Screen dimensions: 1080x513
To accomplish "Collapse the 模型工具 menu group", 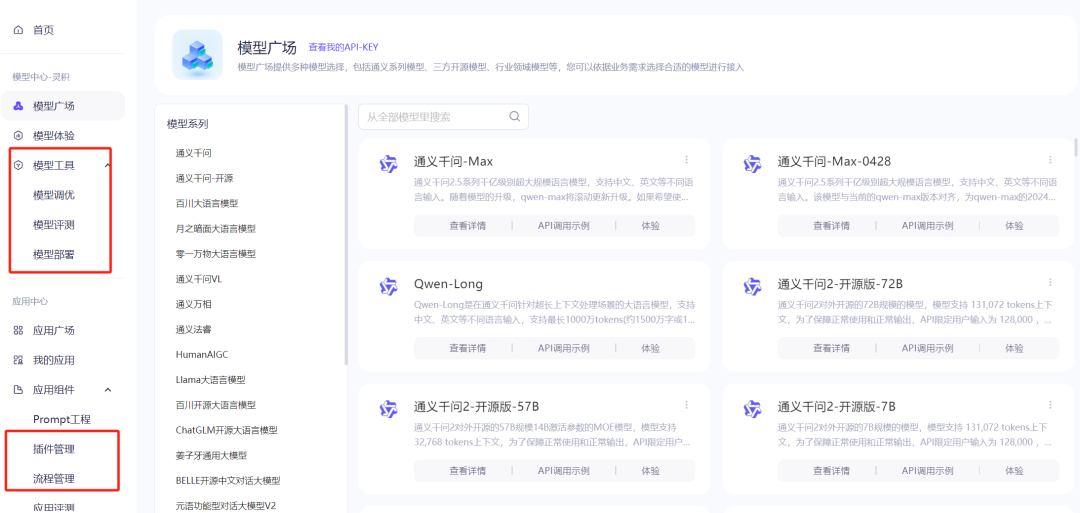I will (107, 165).
